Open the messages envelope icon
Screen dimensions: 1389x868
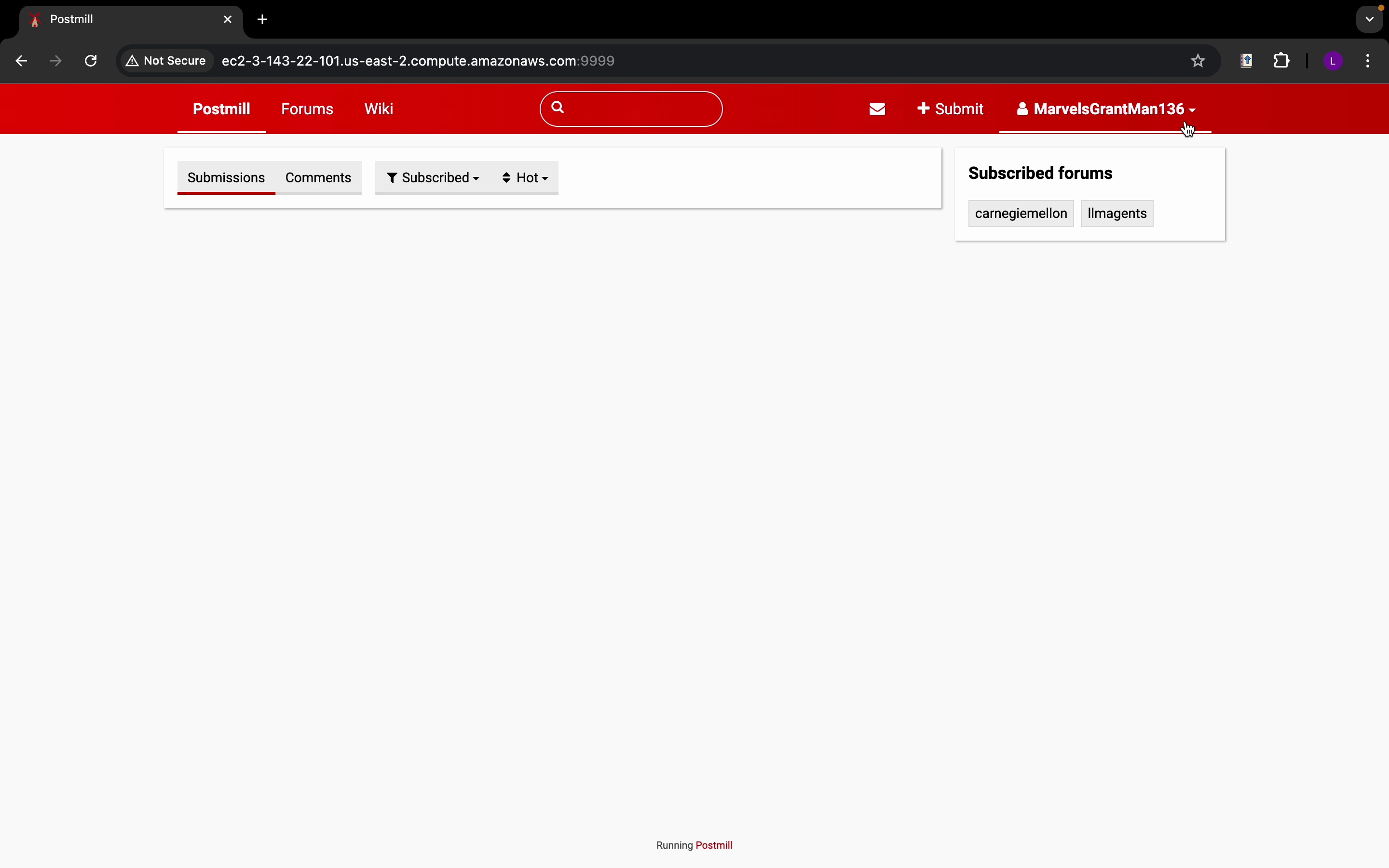(877, 109)
